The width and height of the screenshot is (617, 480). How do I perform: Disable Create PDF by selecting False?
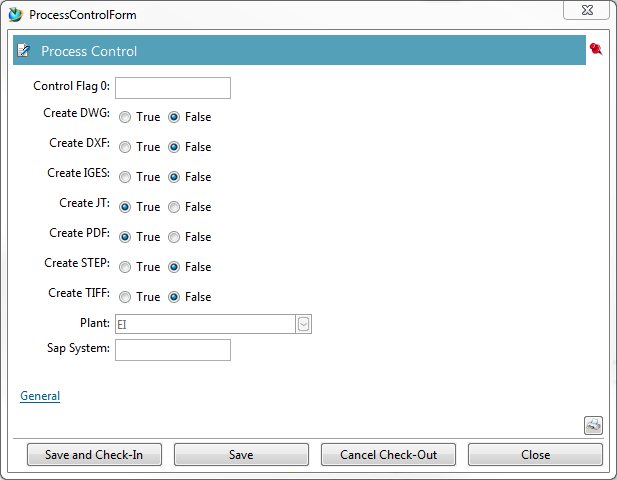(174, 237)
